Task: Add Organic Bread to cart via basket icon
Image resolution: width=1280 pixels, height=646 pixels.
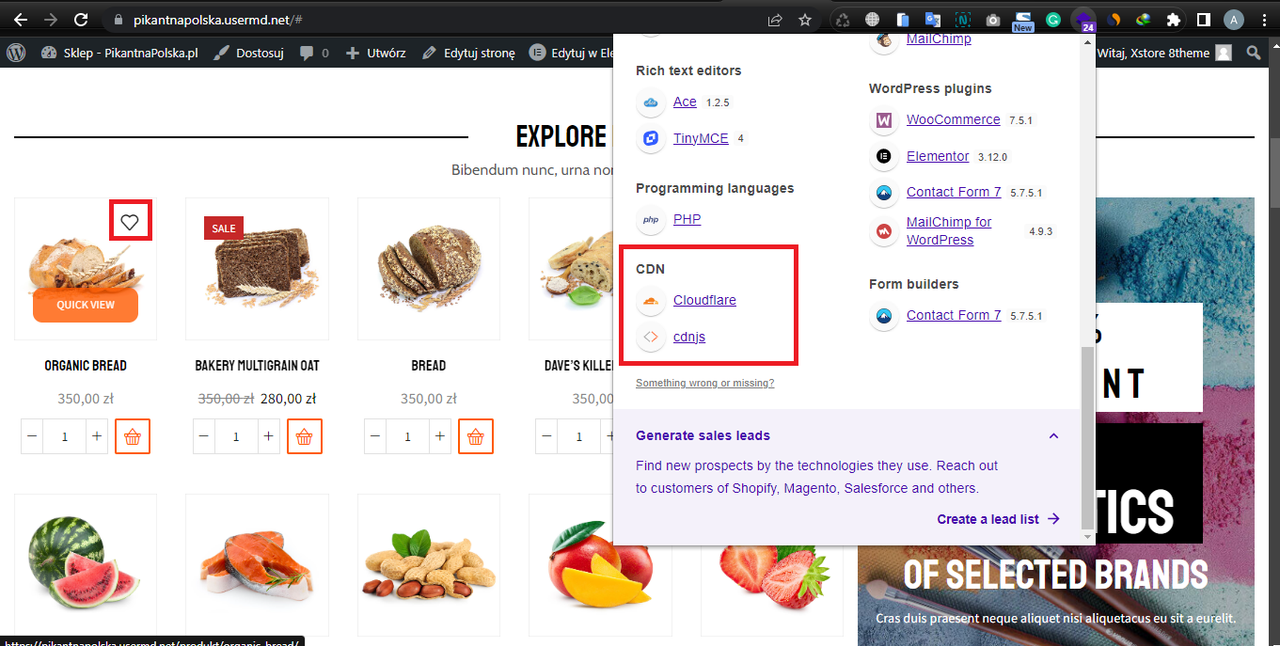Action: 132,437
